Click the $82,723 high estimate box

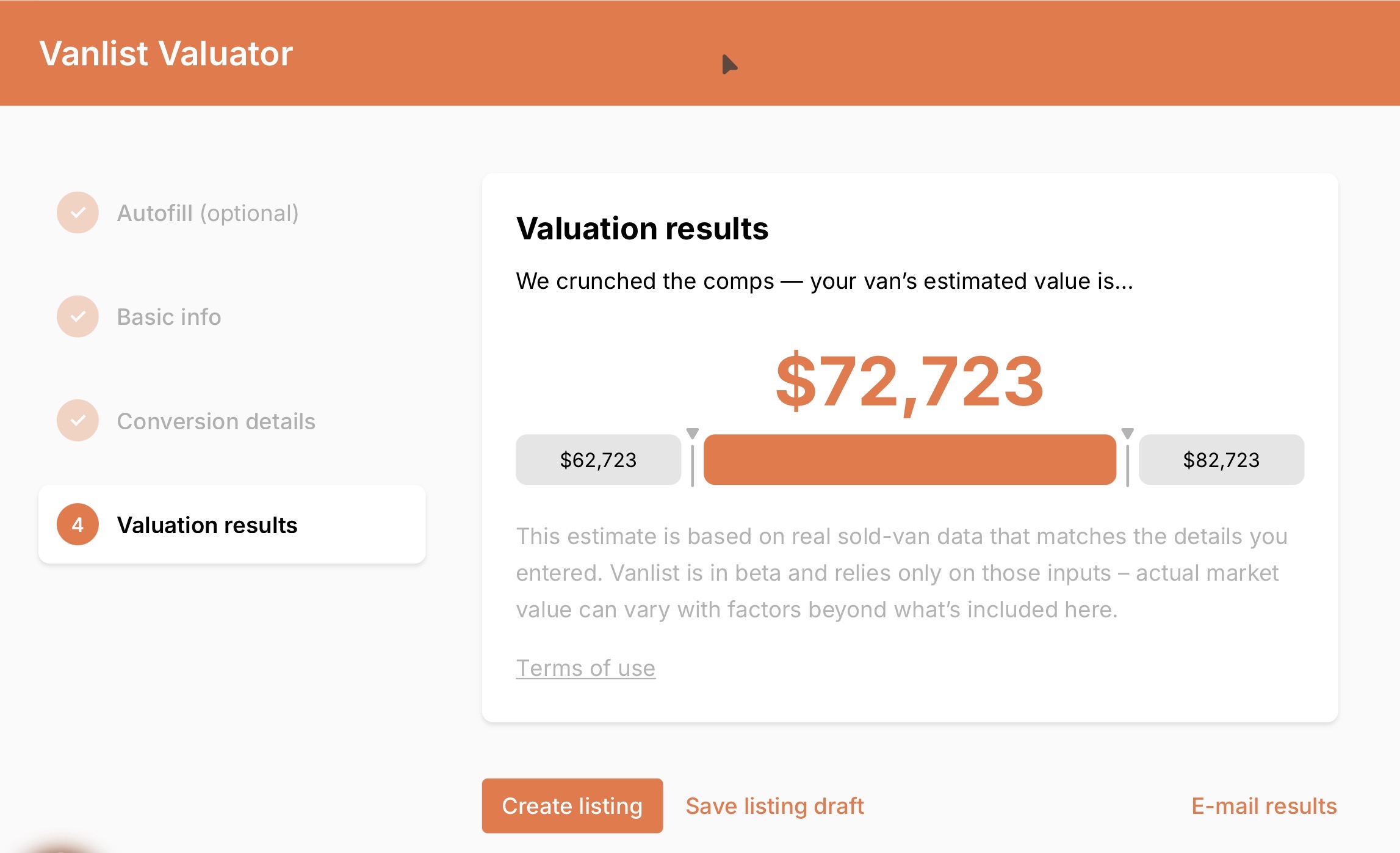[x=1221, y=460]
